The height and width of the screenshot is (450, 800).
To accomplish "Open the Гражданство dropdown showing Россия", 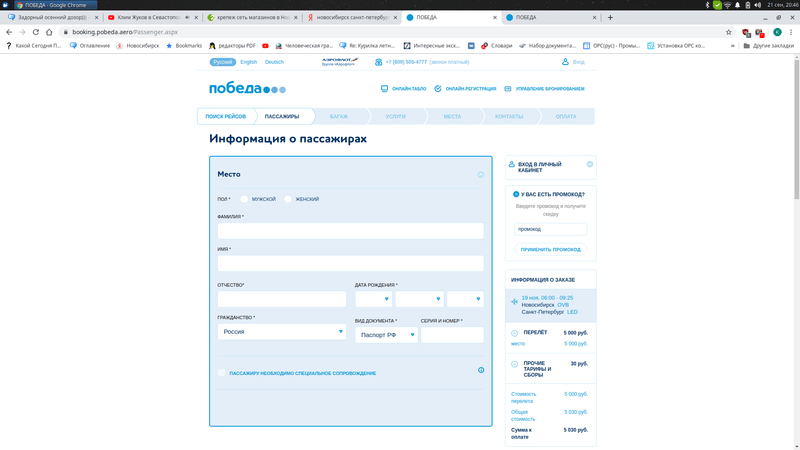I will (x=282, y=332).
